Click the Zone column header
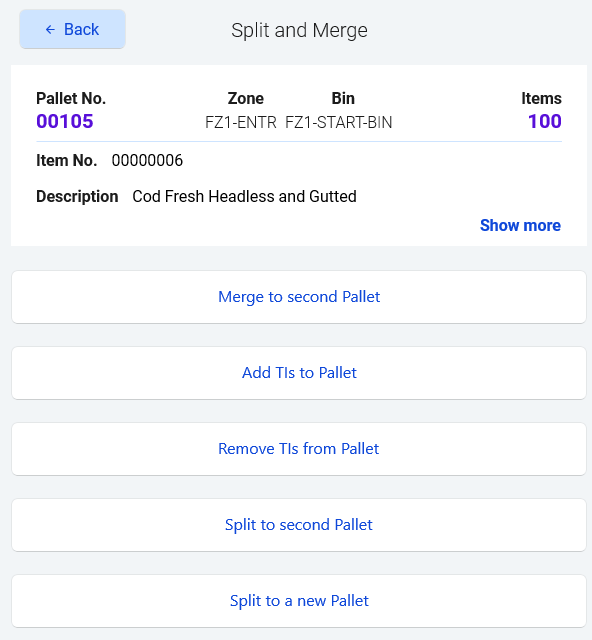 [x=246, y=98]
